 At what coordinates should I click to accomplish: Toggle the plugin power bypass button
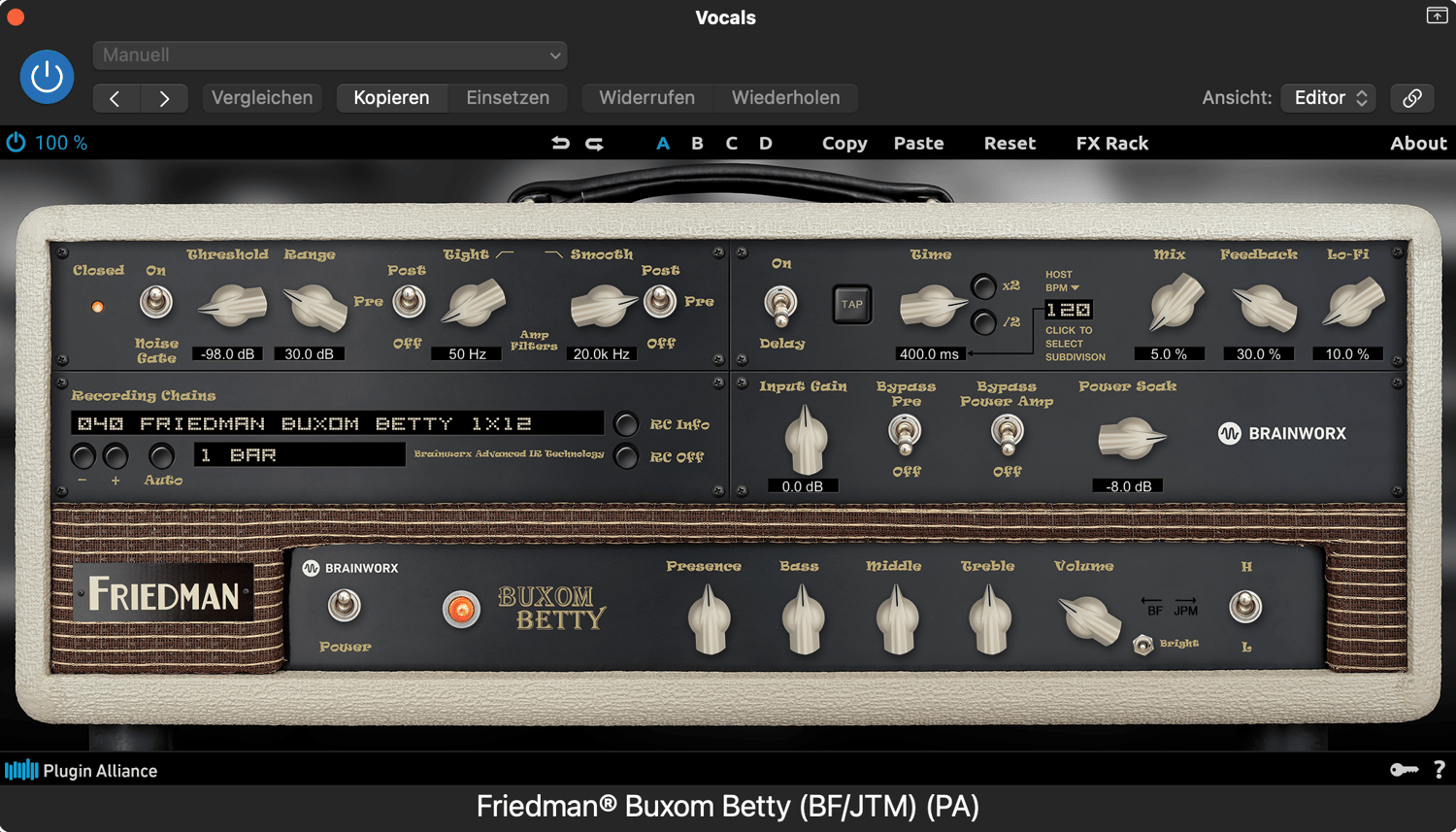coord(47,77)
